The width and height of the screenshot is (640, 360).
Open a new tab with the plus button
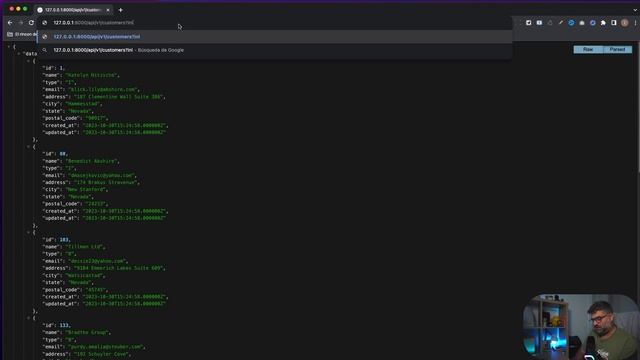120,10
